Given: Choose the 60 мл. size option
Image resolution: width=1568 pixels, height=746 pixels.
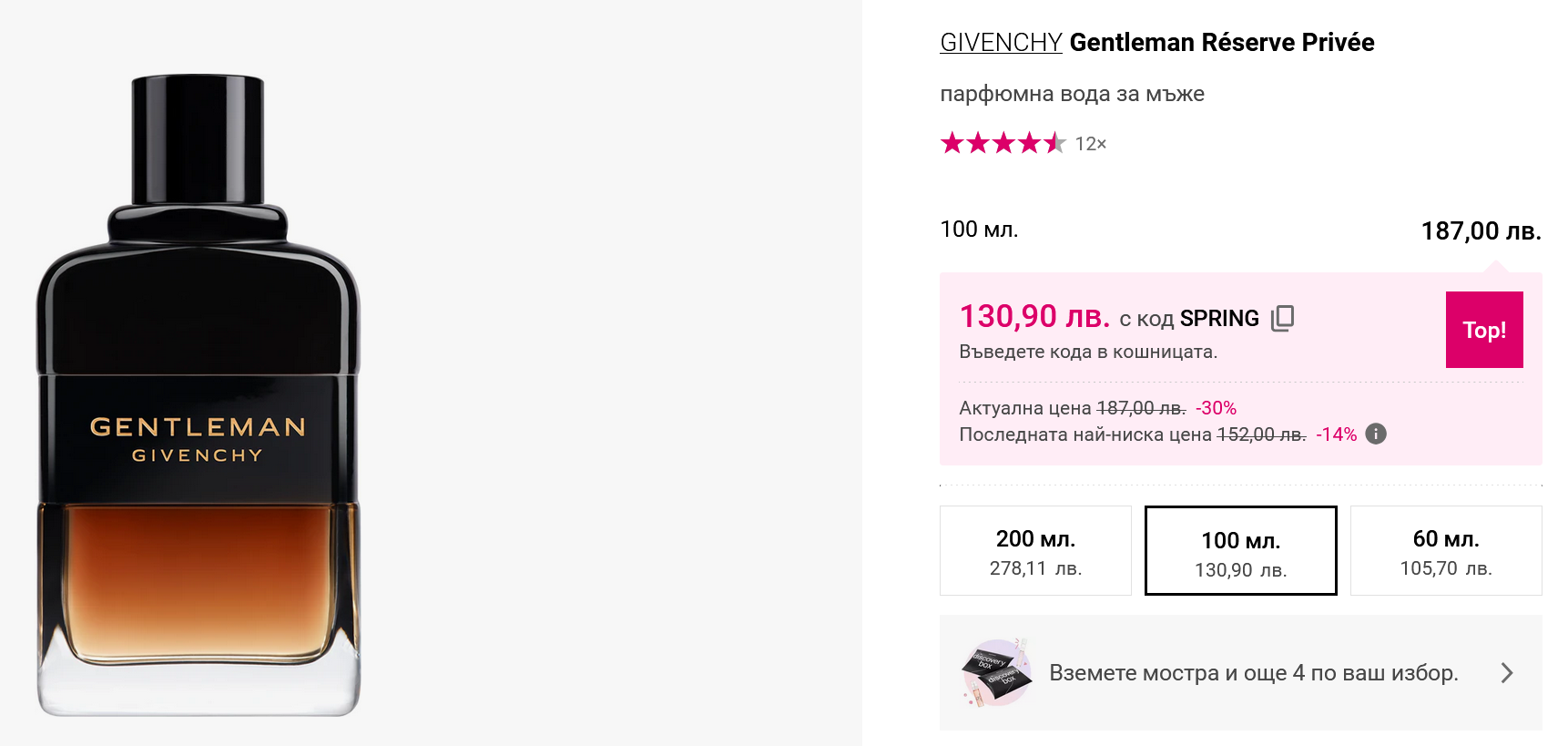Looking at the screenshot, I should (x=1445, y=551).
